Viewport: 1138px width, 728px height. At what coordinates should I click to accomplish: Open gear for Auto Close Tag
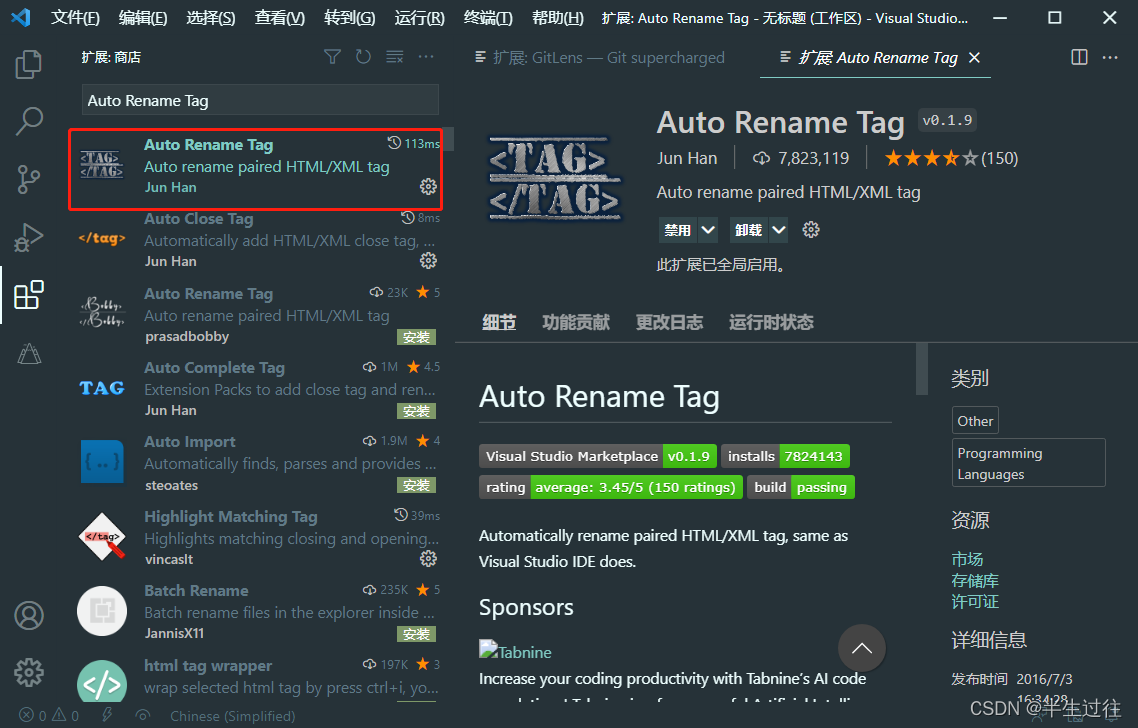(428, 261)
